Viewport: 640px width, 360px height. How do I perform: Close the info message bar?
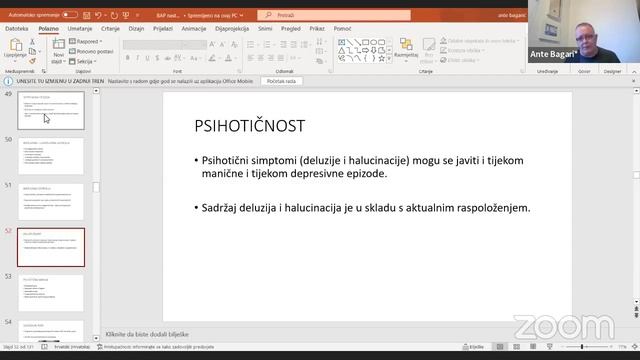pyautogui.click(x=633, y=81)
